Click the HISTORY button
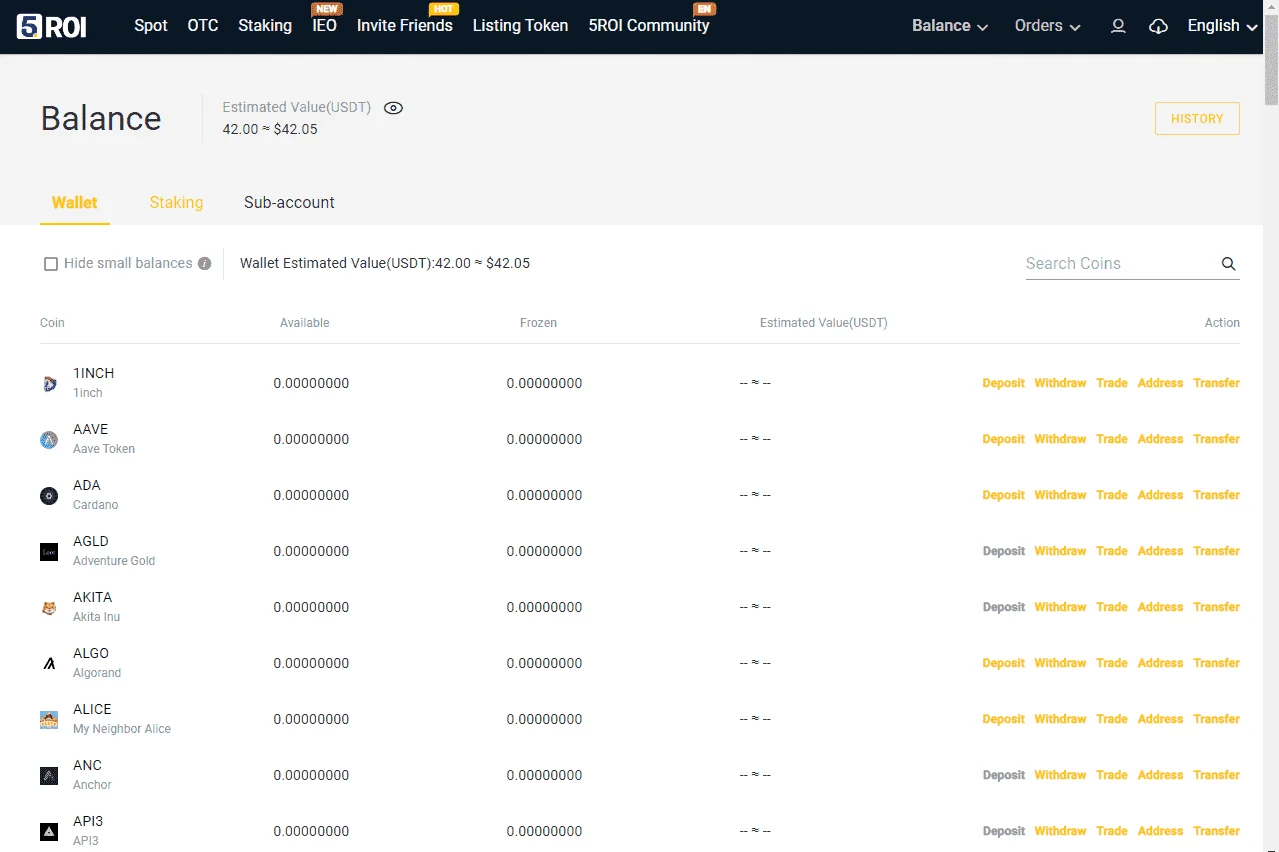 pos(1197,118)
